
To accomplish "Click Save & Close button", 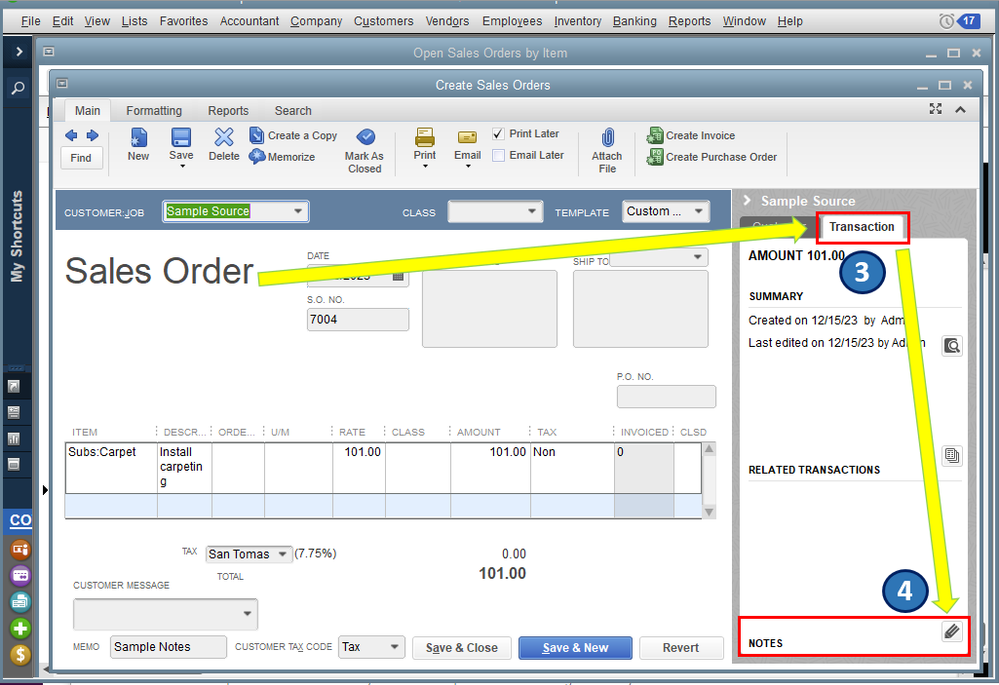I will 462,647.
